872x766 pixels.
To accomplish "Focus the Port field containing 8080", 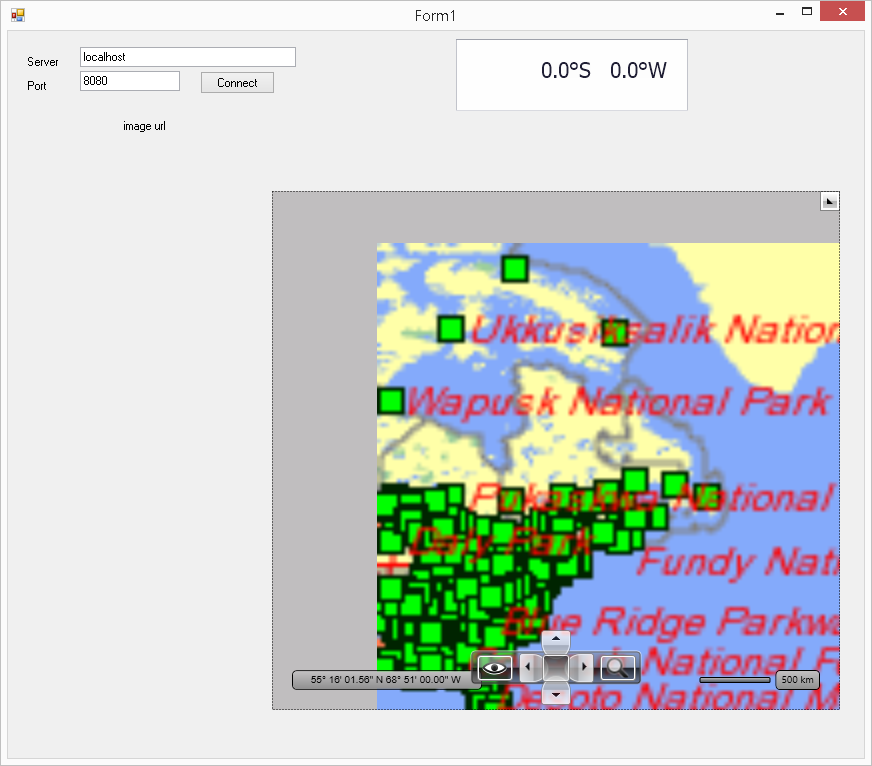I will (130, 81).
